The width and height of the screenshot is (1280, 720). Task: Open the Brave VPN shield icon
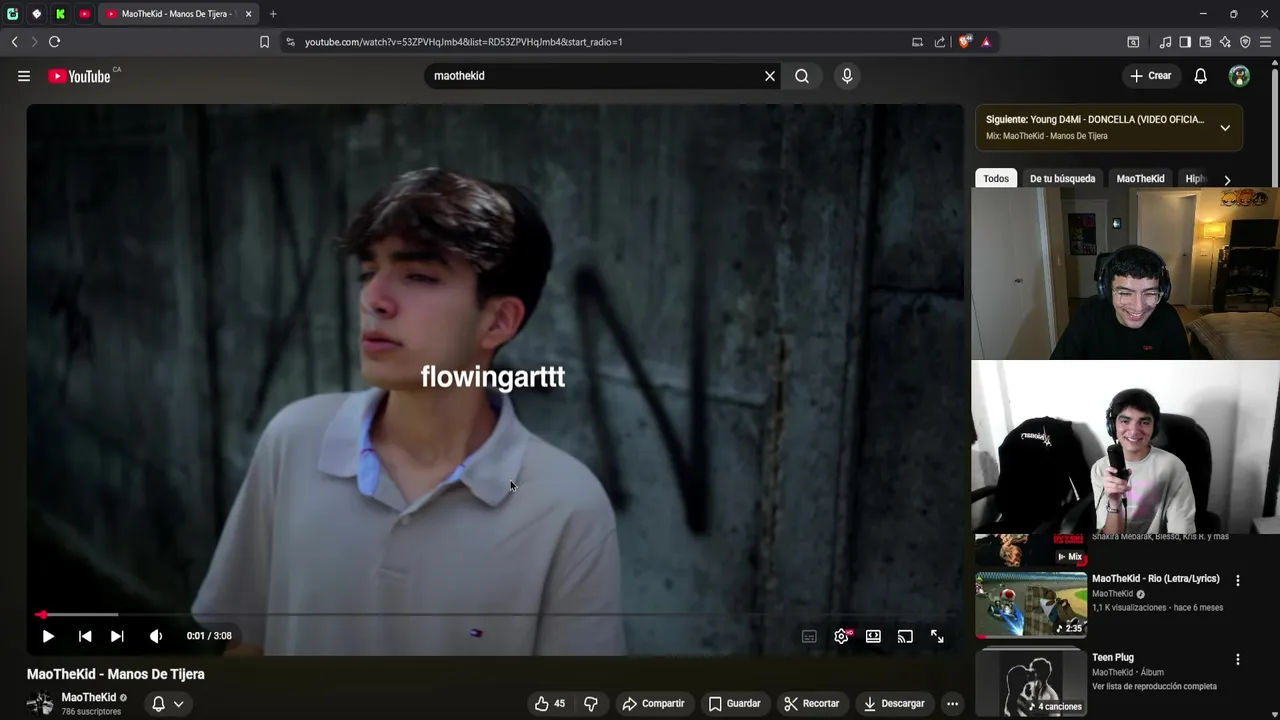point(1245,42)
